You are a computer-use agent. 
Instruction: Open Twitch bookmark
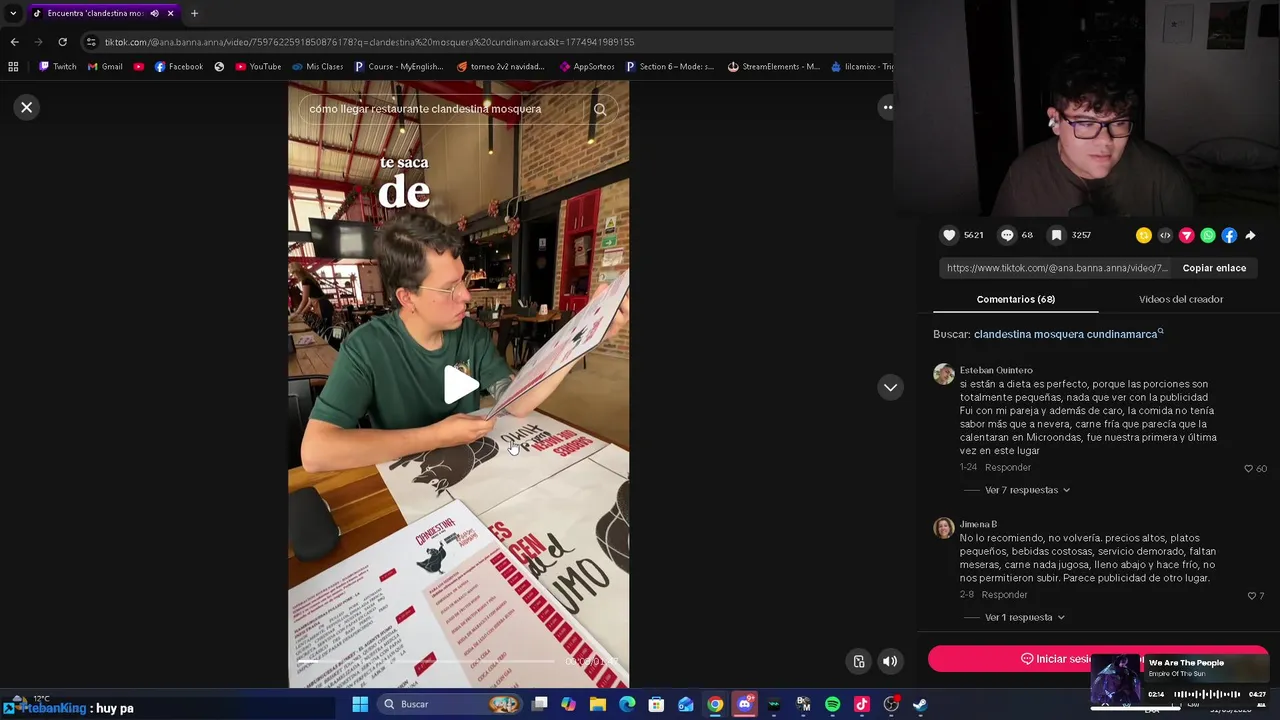point(57,67)
